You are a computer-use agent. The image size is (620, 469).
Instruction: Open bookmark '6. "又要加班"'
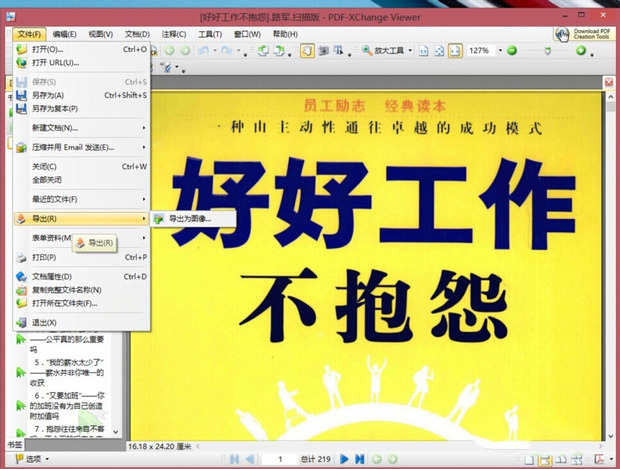[69, 406]
